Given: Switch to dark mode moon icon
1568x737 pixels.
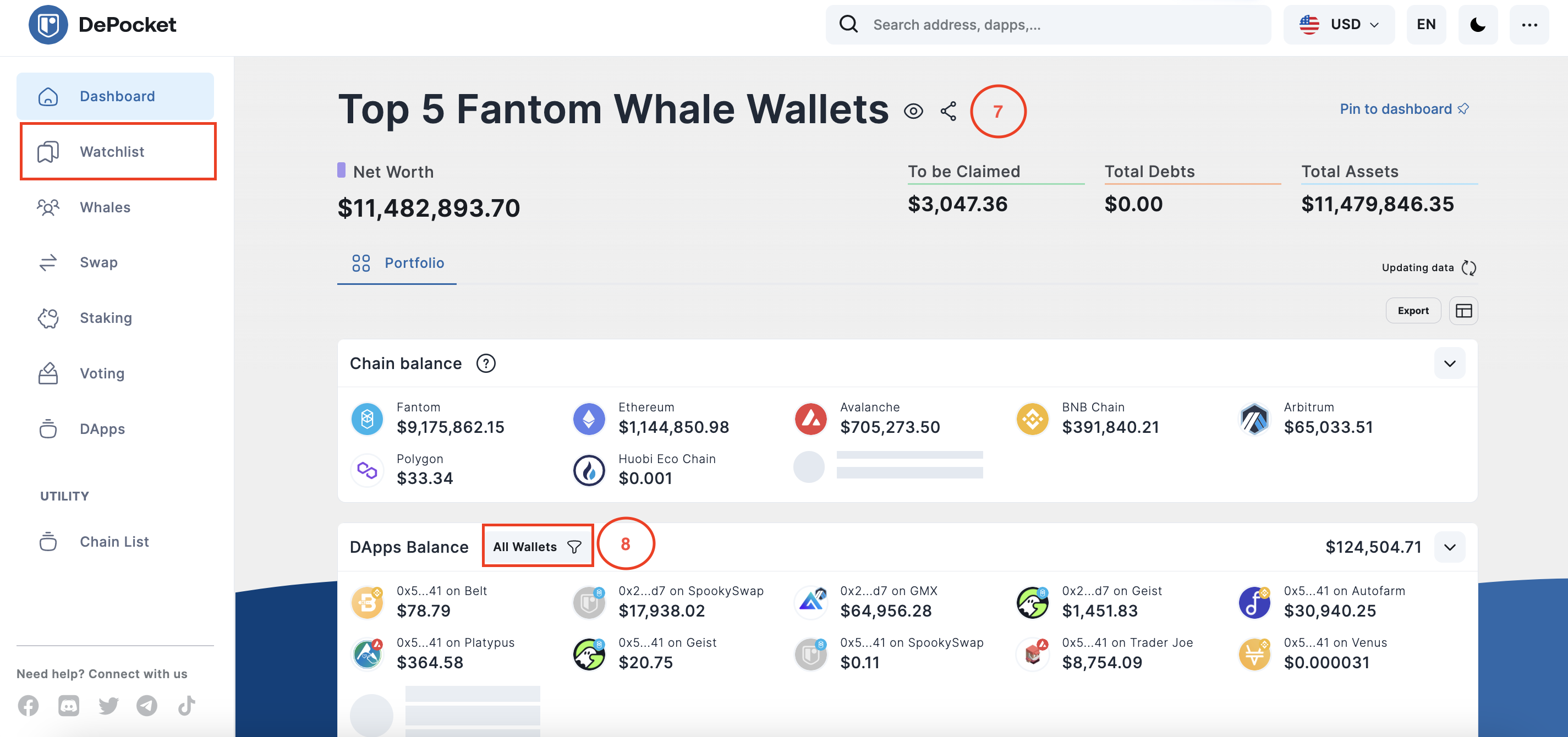Looking at the screenshot, I should point(1477,24).
